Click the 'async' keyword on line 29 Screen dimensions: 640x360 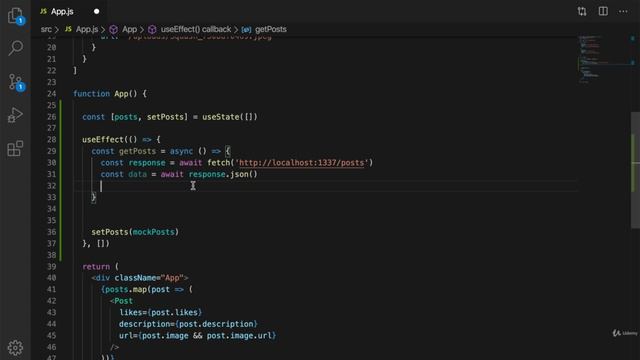tap(181, 151)
